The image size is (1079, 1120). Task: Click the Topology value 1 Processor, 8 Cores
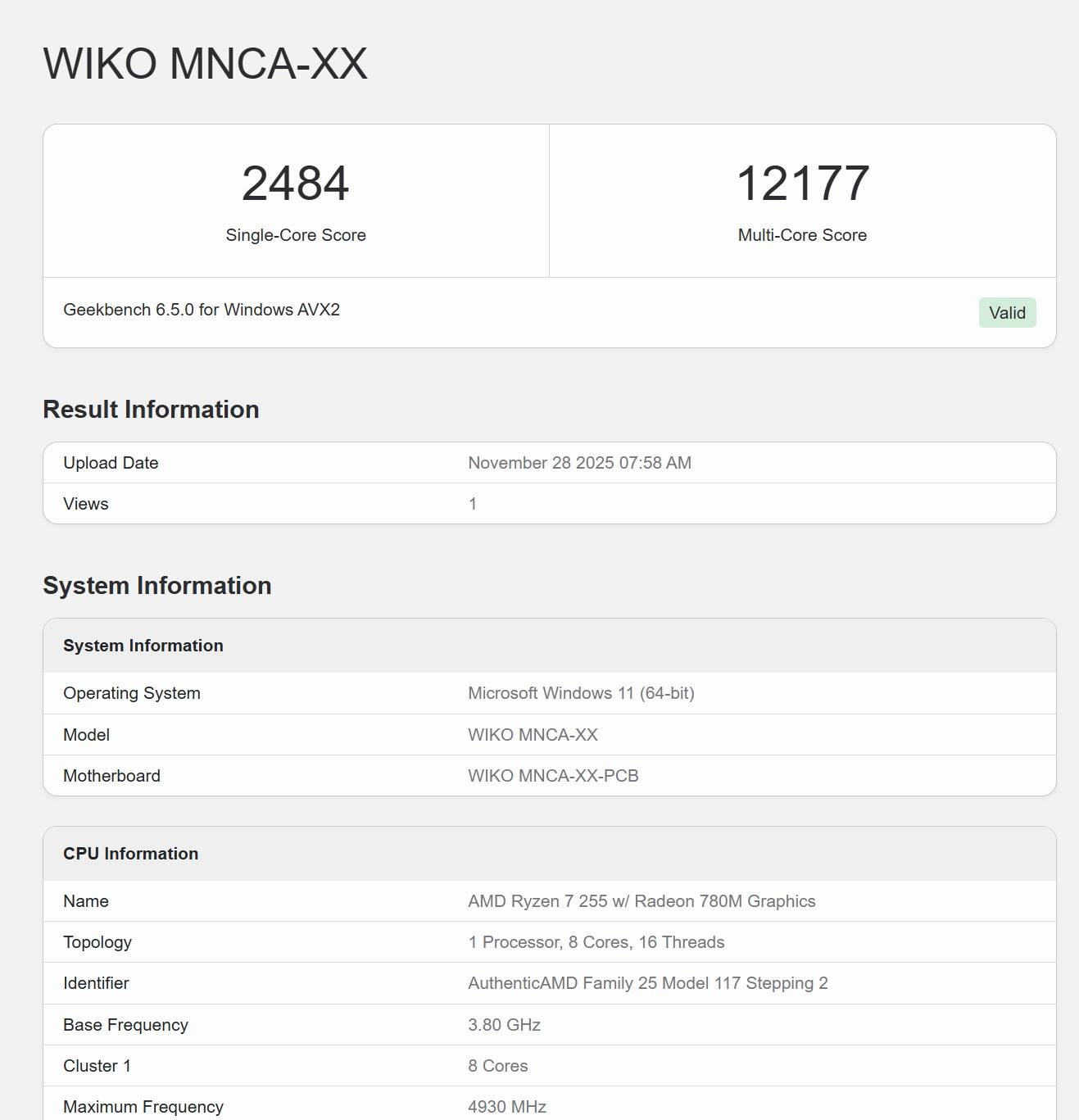click(x=596, y=942)
